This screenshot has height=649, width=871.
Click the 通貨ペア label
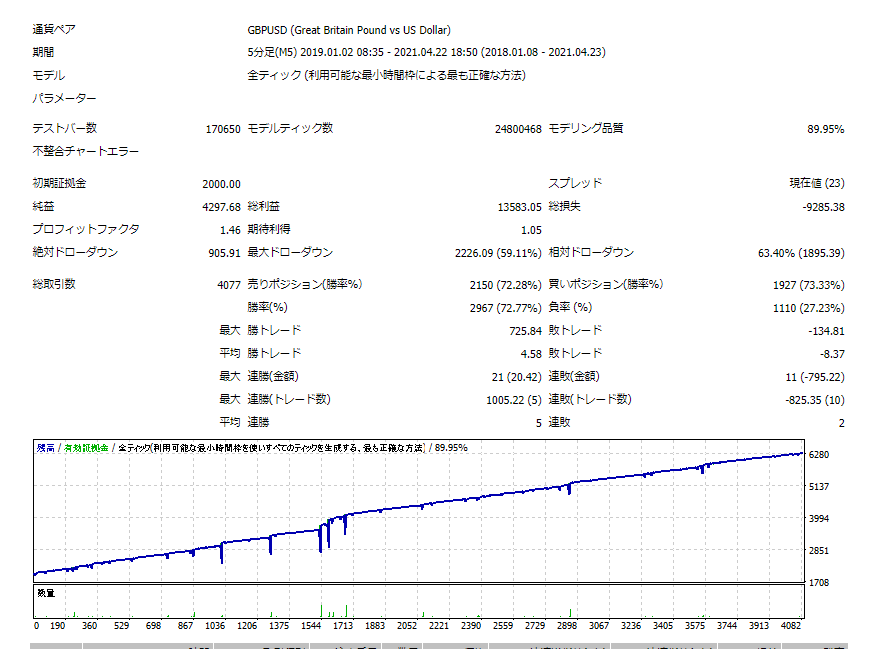point(56,30)
